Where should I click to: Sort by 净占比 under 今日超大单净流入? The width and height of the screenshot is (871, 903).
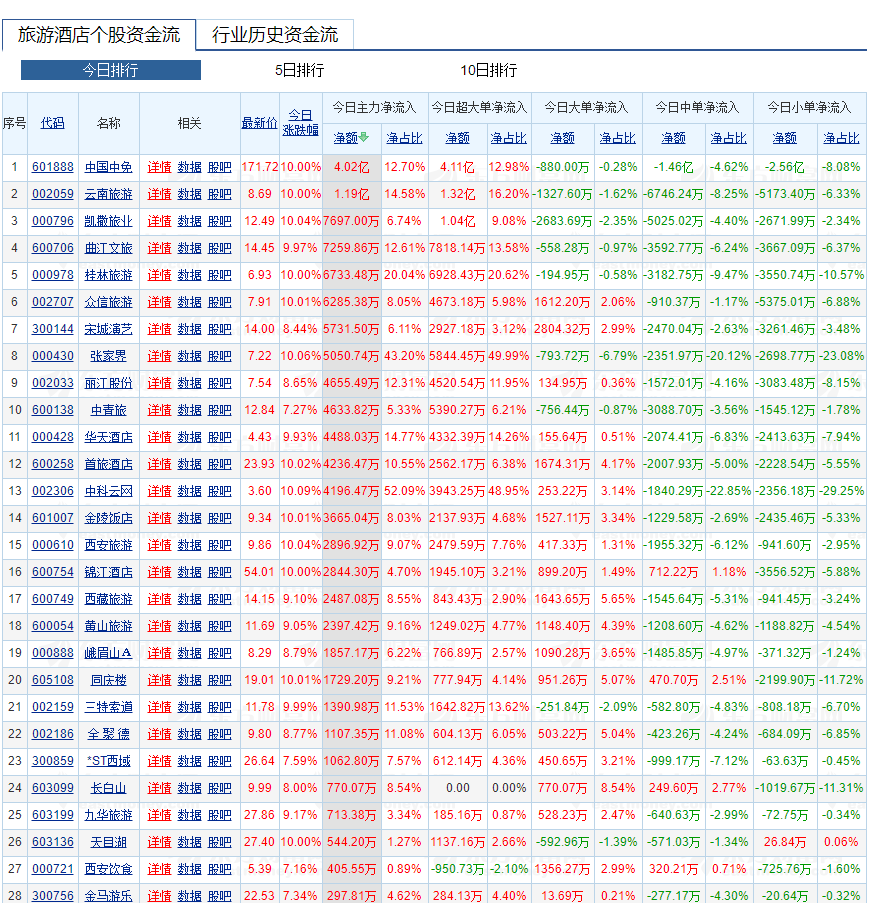(508, 138)
